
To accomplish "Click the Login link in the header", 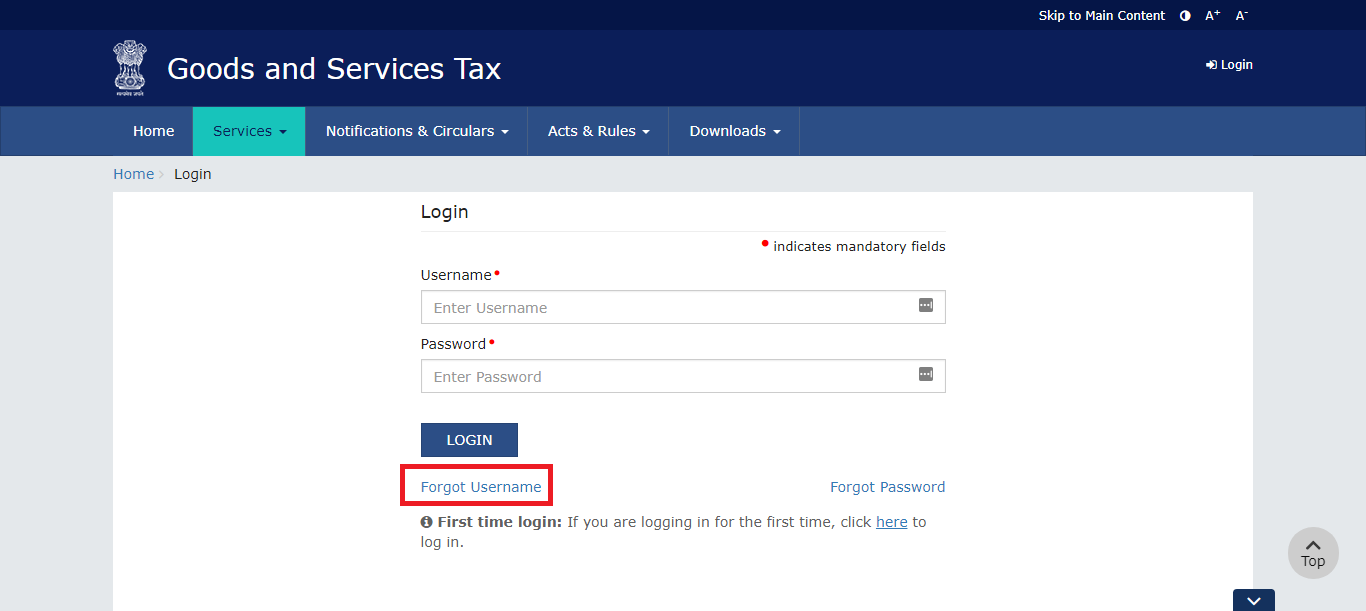I will [x=1229, y=65].
